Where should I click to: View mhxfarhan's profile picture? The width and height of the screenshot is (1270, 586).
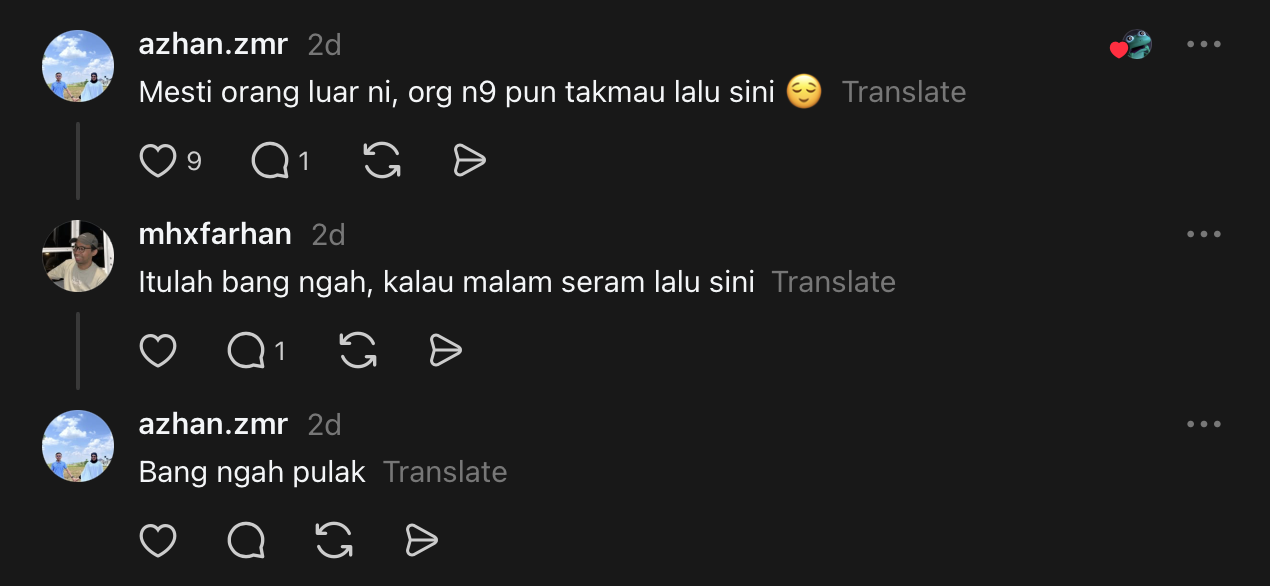click(78, 256)
